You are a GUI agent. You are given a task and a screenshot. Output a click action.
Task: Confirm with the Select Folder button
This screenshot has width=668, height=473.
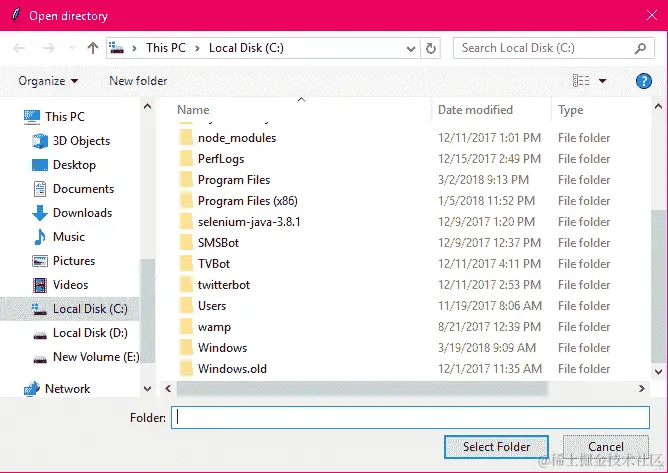click(496, 447)
